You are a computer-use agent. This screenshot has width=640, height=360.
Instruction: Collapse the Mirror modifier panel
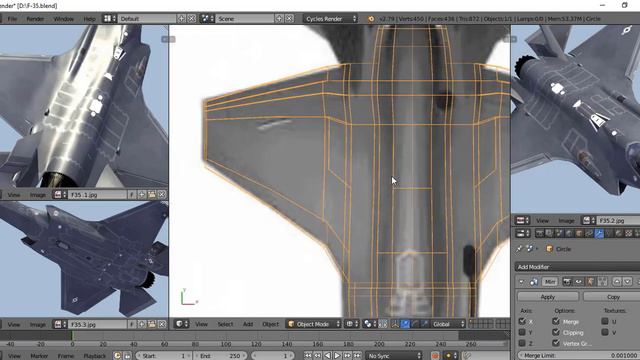[521, 282]
